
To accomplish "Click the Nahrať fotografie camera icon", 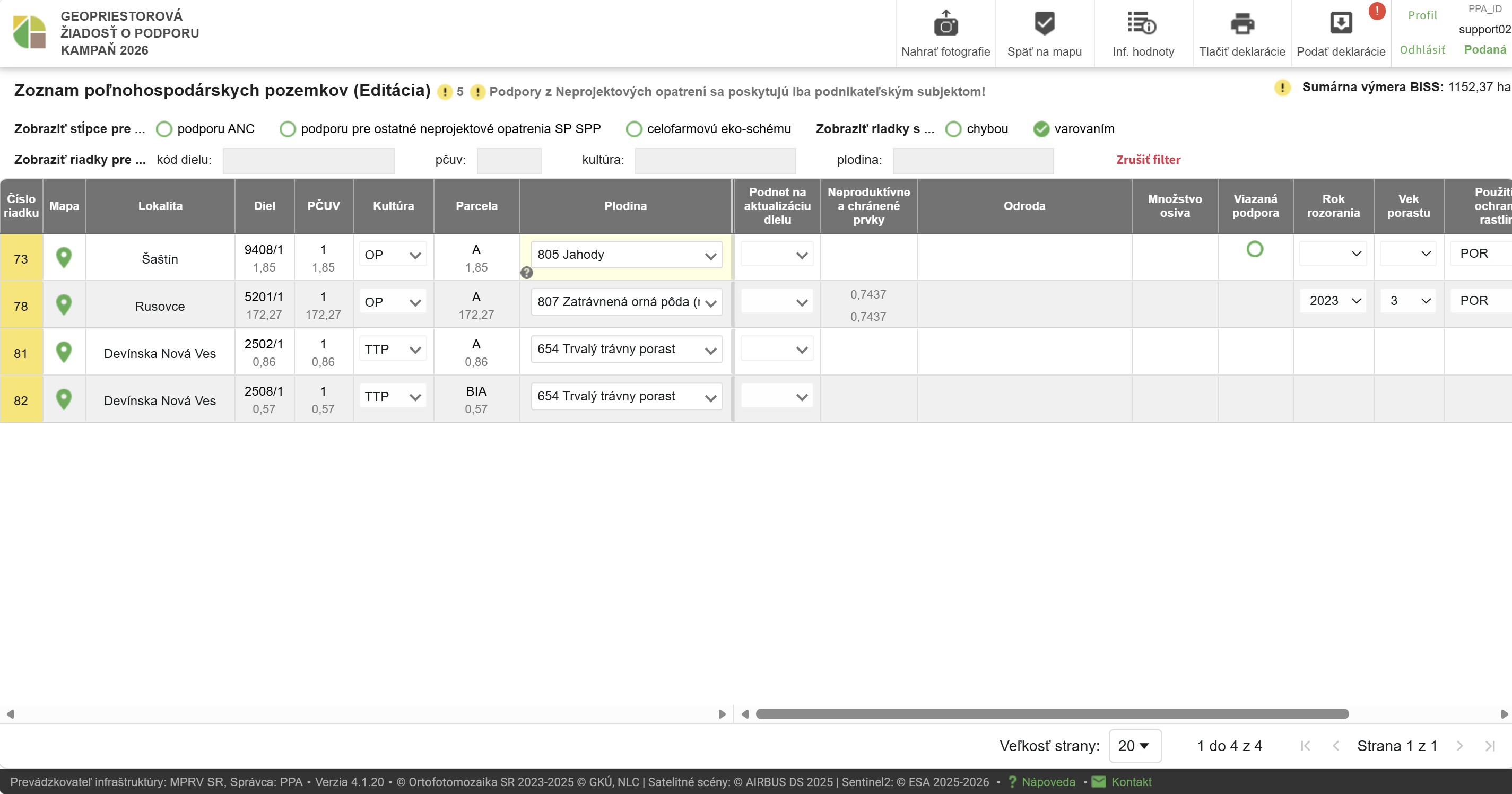I will point(945,24).
